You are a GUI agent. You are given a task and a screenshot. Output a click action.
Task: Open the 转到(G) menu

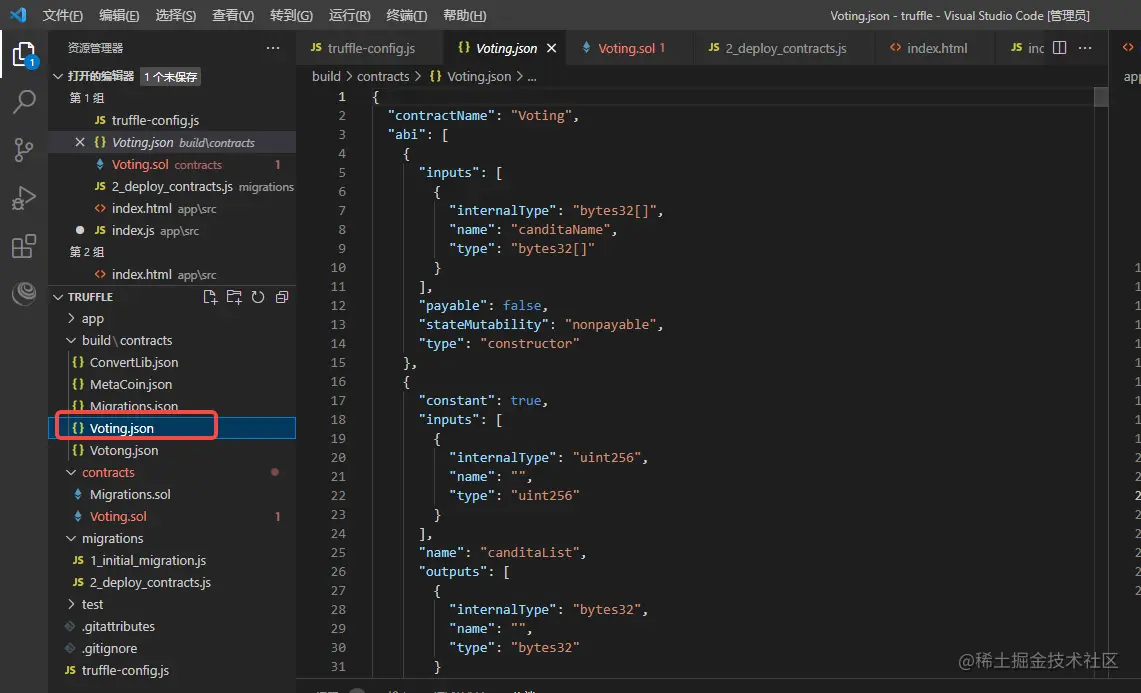pos(291,15)
